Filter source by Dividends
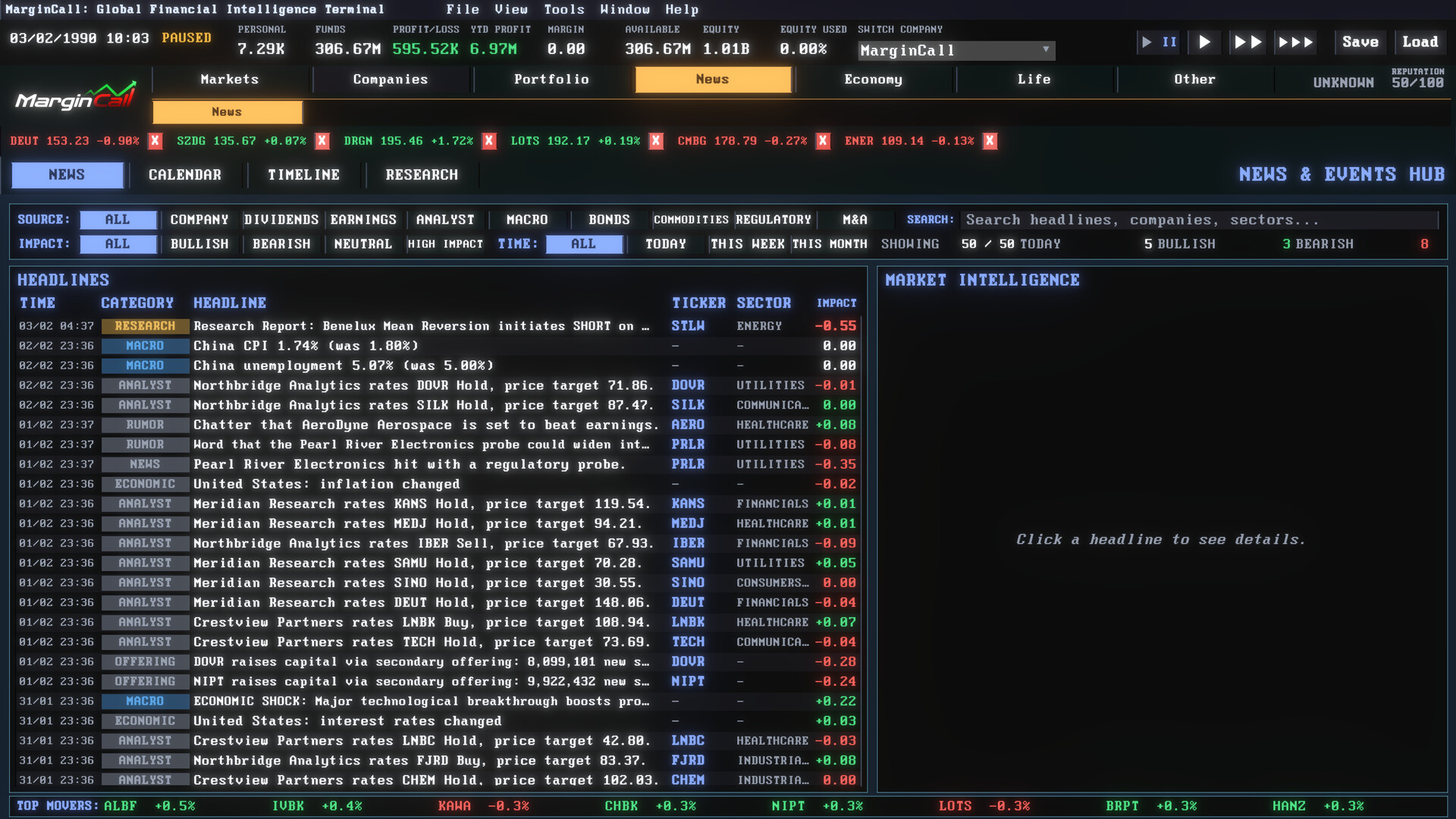The image size is (1456, 819). click(x=281, y=220)
